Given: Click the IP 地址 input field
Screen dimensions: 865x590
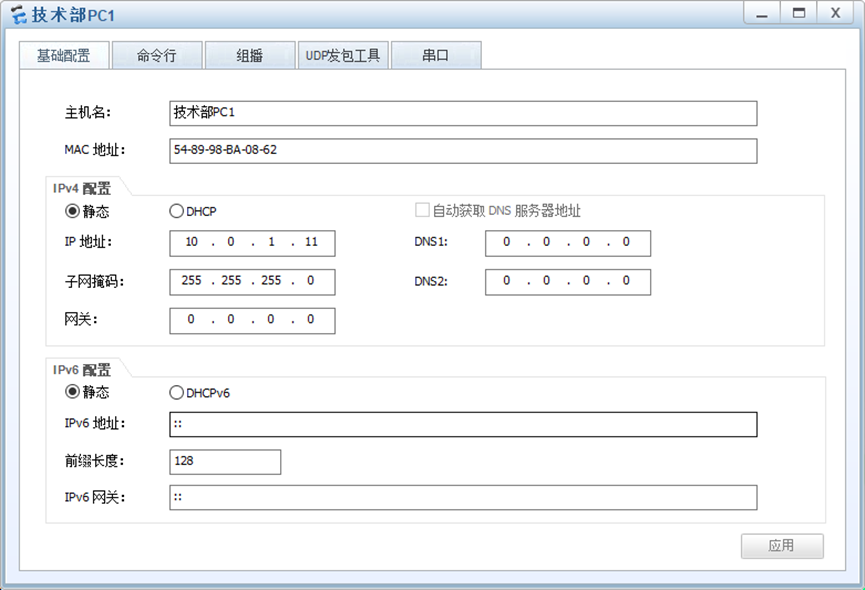Looking at the screenshot, I should (252, 243).
